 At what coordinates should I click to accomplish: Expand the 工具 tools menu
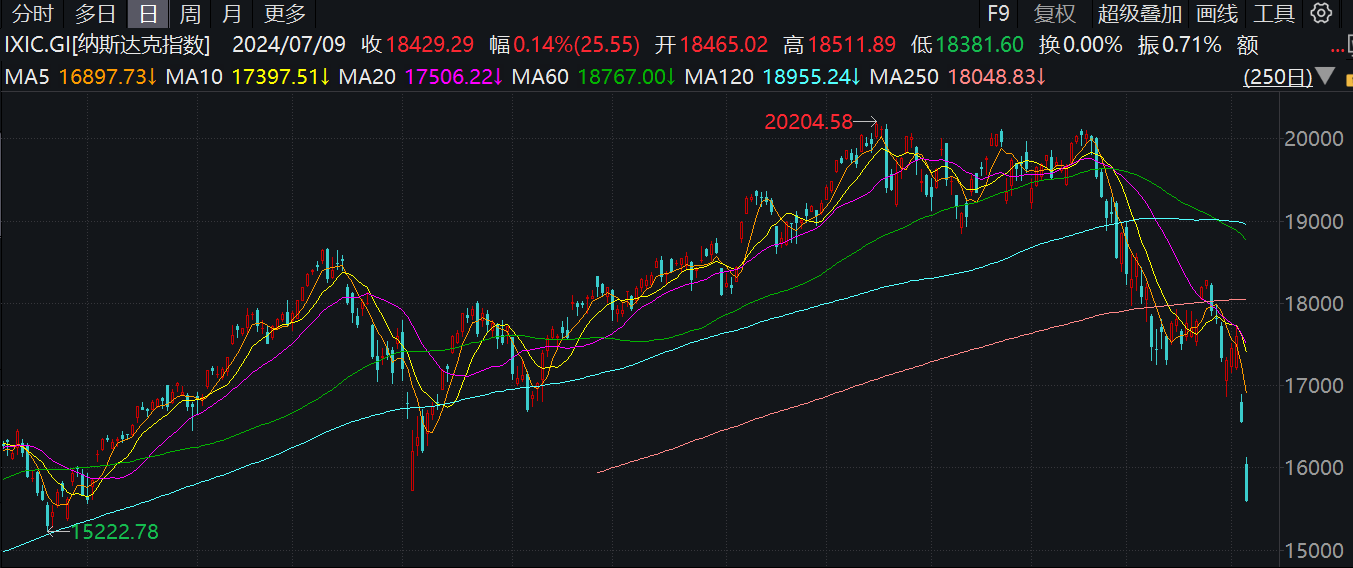(1274, 14)
